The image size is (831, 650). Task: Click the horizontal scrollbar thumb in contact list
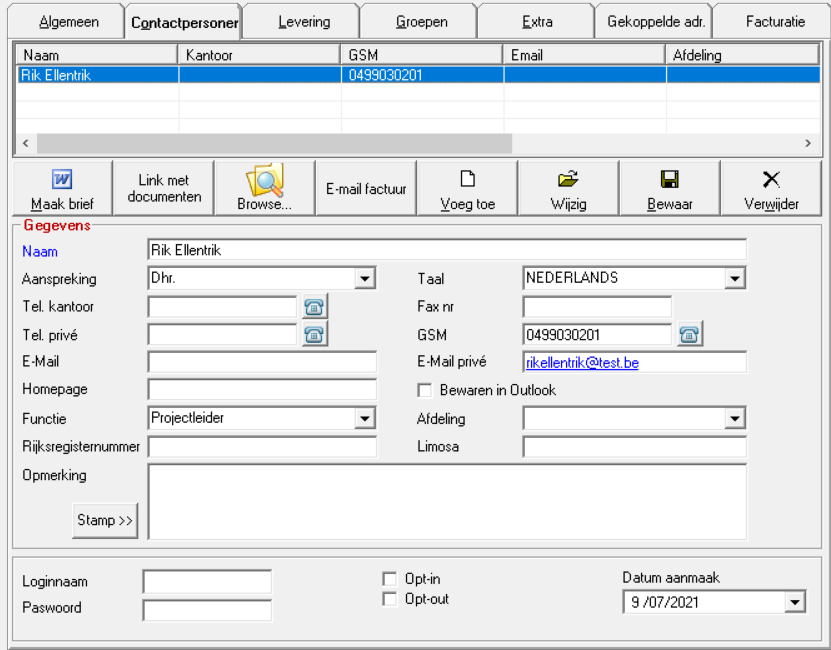coord(274,143)
